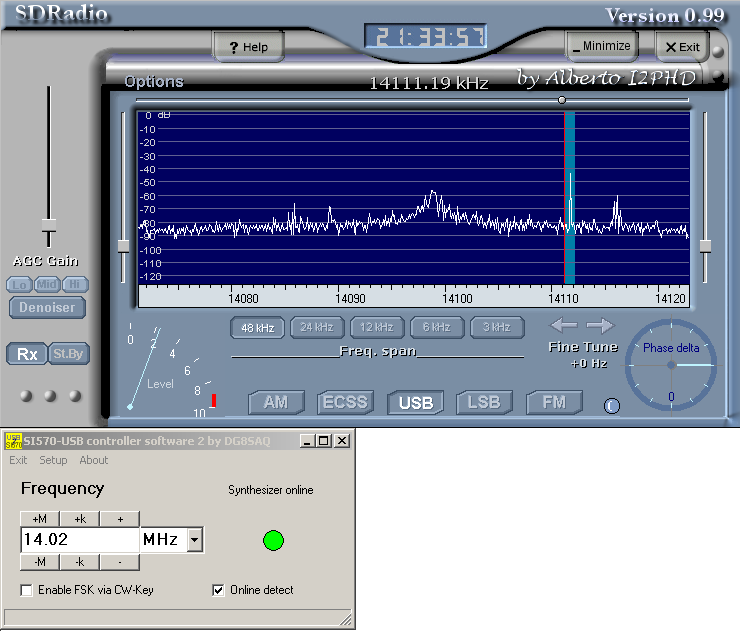Exit SDRadio using the Exit button
The image size is (740, 631).
tap(682, 47)
